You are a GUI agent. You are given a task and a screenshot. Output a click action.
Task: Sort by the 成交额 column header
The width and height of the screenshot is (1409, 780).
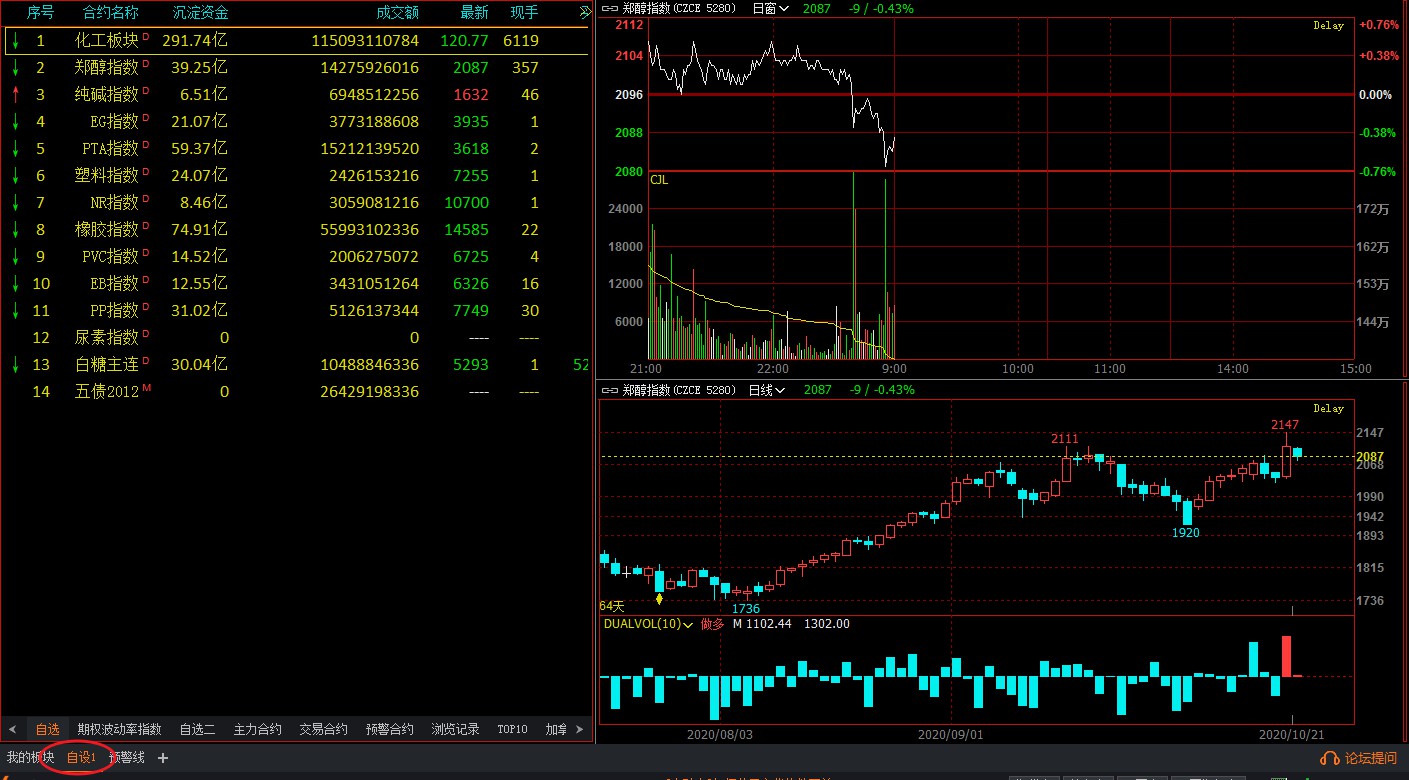397,13
